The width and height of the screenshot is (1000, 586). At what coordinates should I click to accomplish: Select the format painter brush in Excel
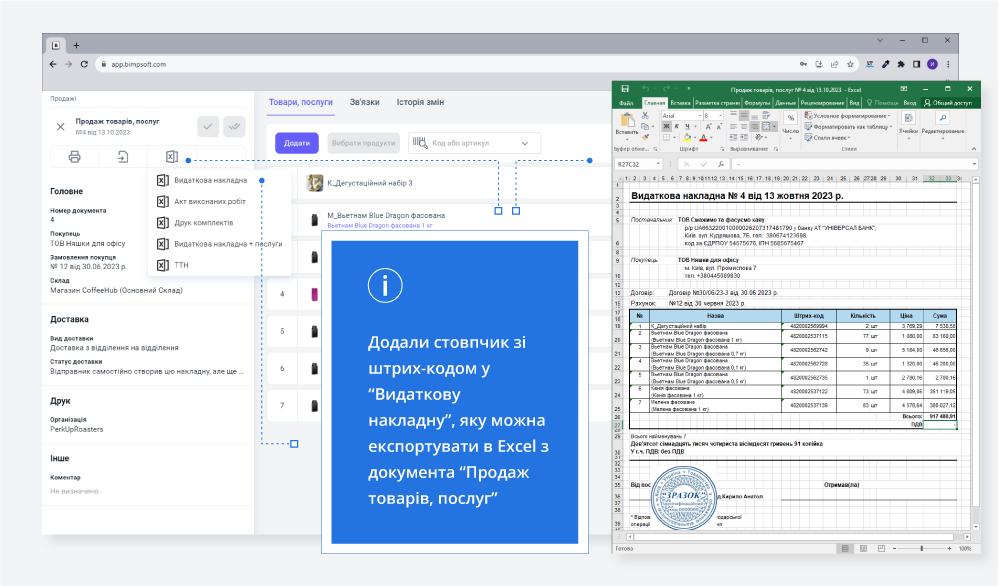pyautogui.click(x=647, y=137)
